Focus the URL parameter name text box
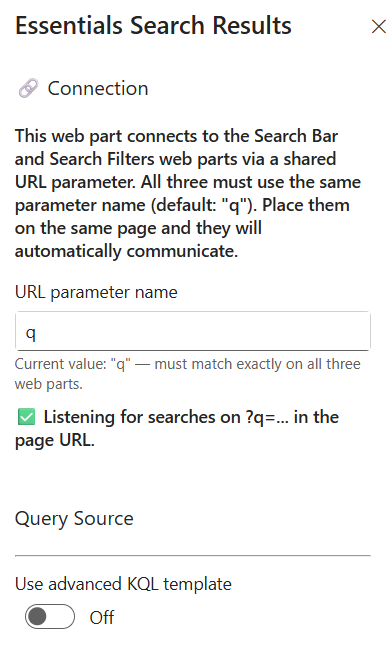This screenshot has height=647, width=392. click(193, 331)
